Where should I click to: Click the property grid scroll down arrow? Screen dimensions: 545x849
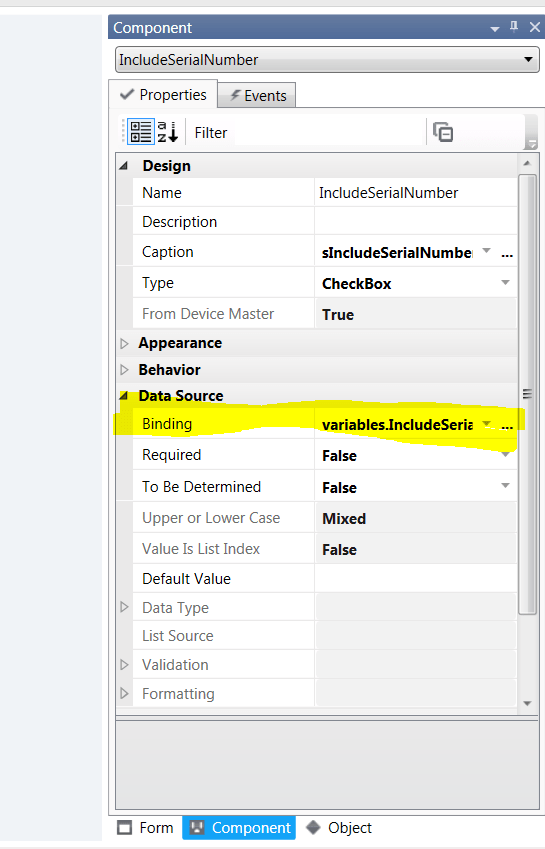(x=527, y=703)
